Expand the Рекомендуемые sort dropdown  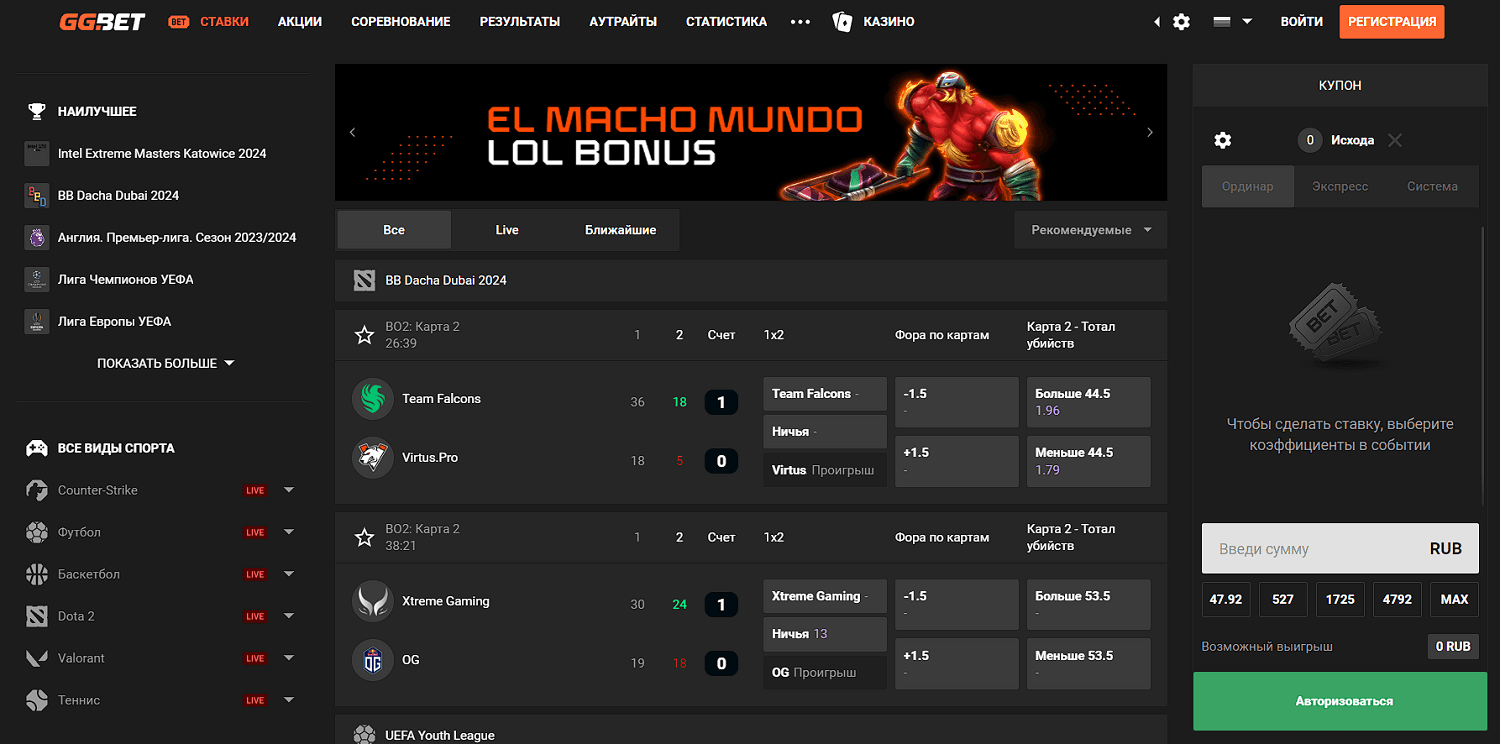tap(1091, 230)
